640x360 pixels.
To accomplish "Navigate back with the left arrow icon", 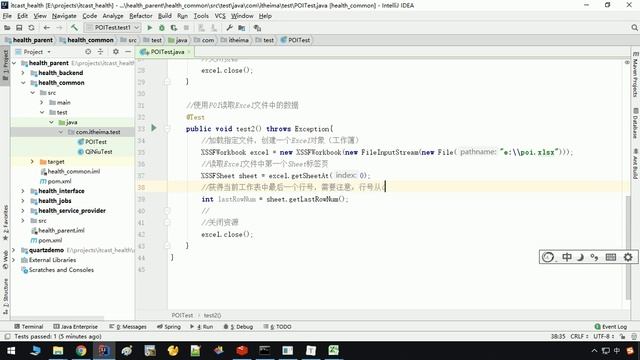I will [x=47, y=28].
